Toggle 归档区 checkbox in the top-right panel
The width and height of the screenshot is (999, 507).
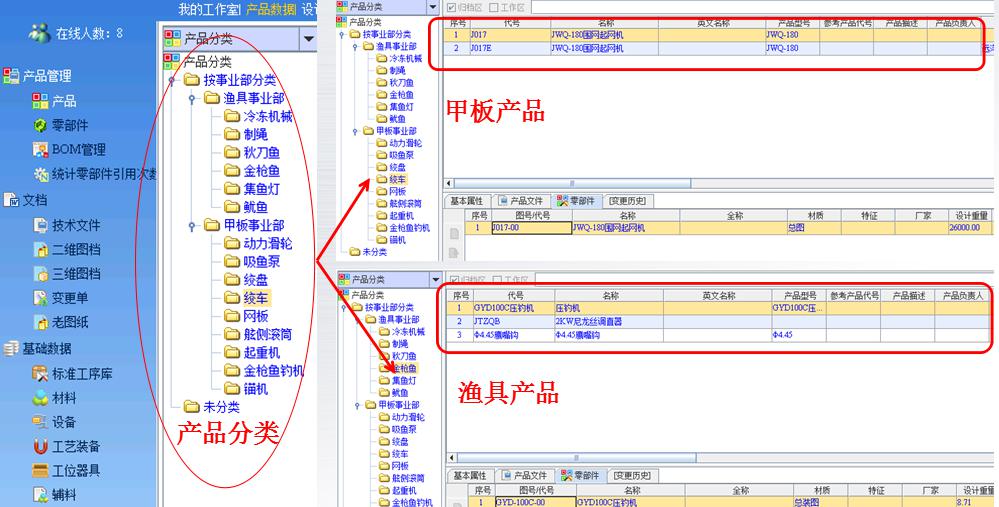[452, 8]
